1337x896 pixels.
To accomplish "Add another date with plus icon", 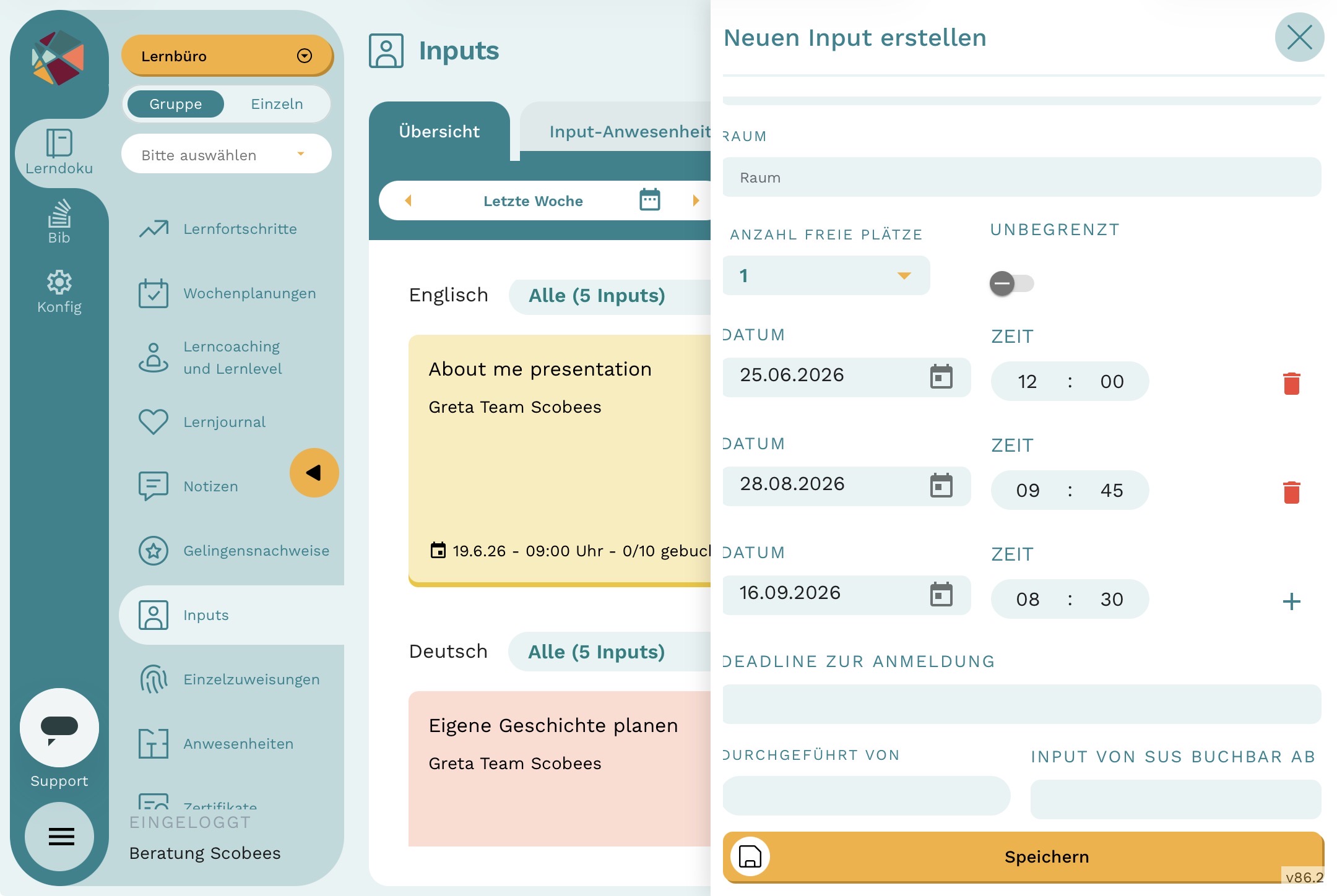I will click(1291, 601).
